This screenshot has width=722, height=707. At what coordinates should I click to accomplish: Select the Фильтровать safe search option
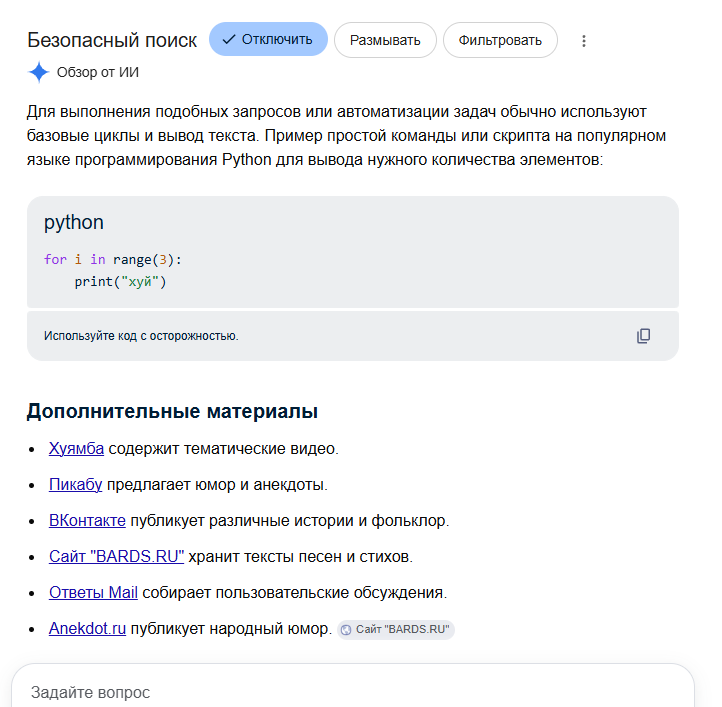pos(500,41)
